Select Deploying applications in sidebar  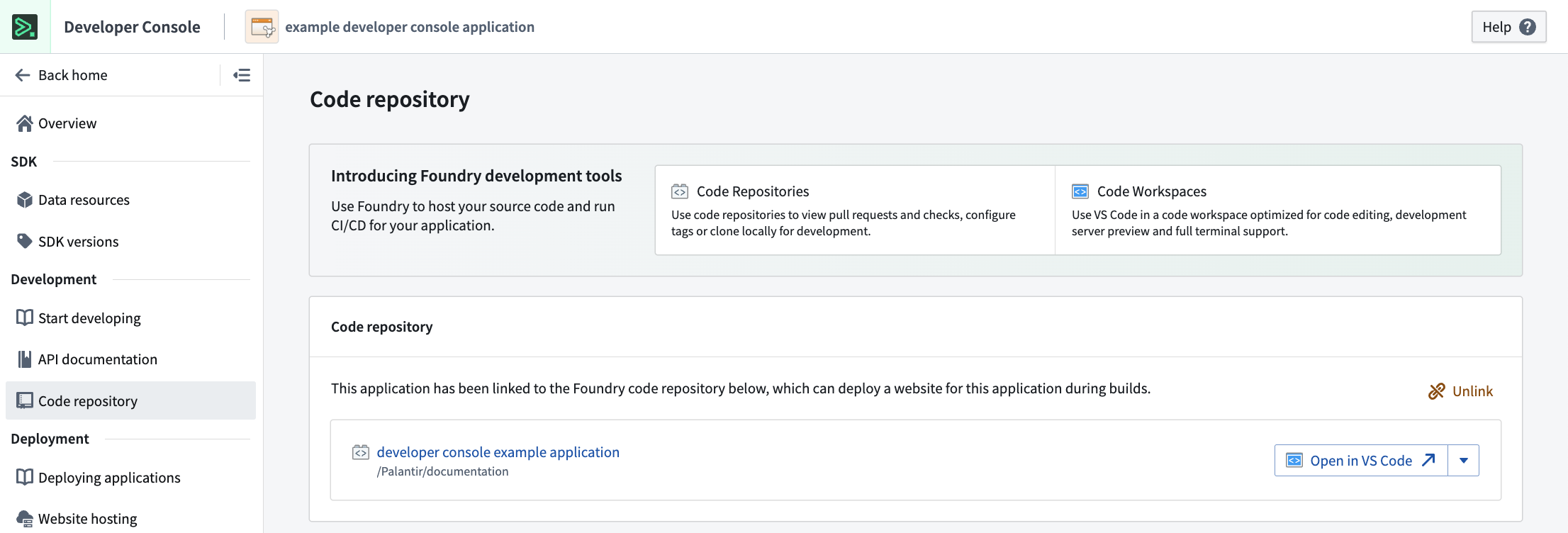click(x=130, y=477)
